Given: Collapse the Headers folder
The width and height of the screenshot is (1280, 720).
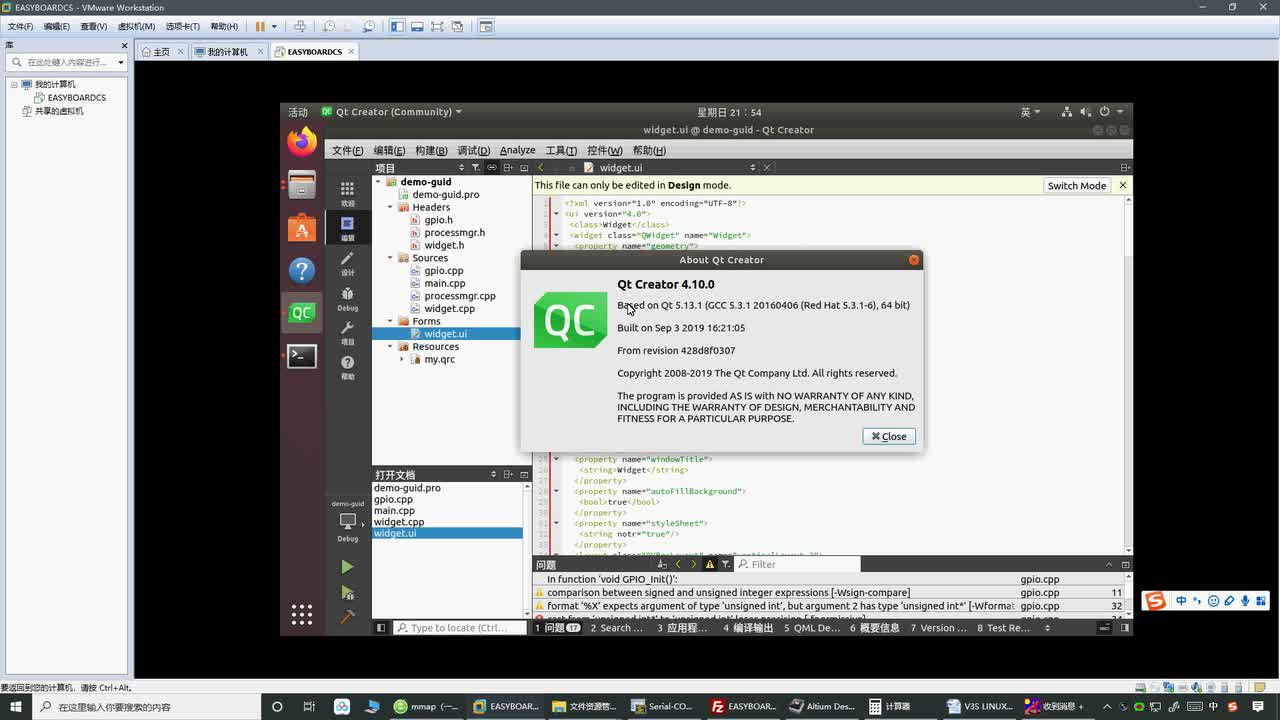Looking at the screenshot, I should (391, 207).
